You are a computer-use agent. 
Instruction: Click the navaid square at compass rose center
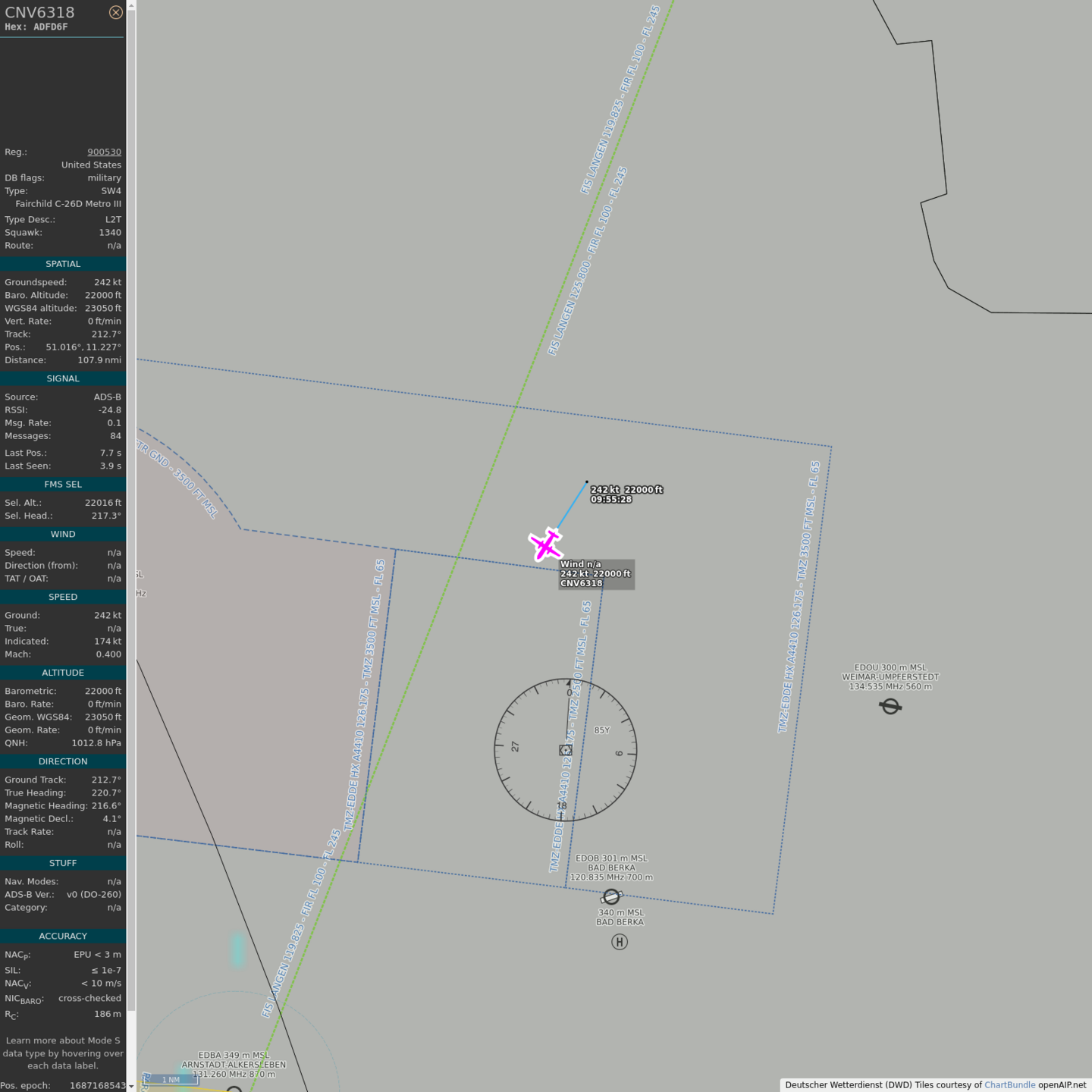(566, 750)
